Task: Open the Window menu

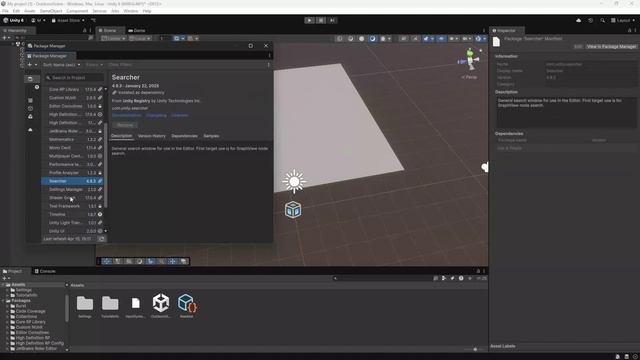Action: pyautogui.click(x=131, y=11)
